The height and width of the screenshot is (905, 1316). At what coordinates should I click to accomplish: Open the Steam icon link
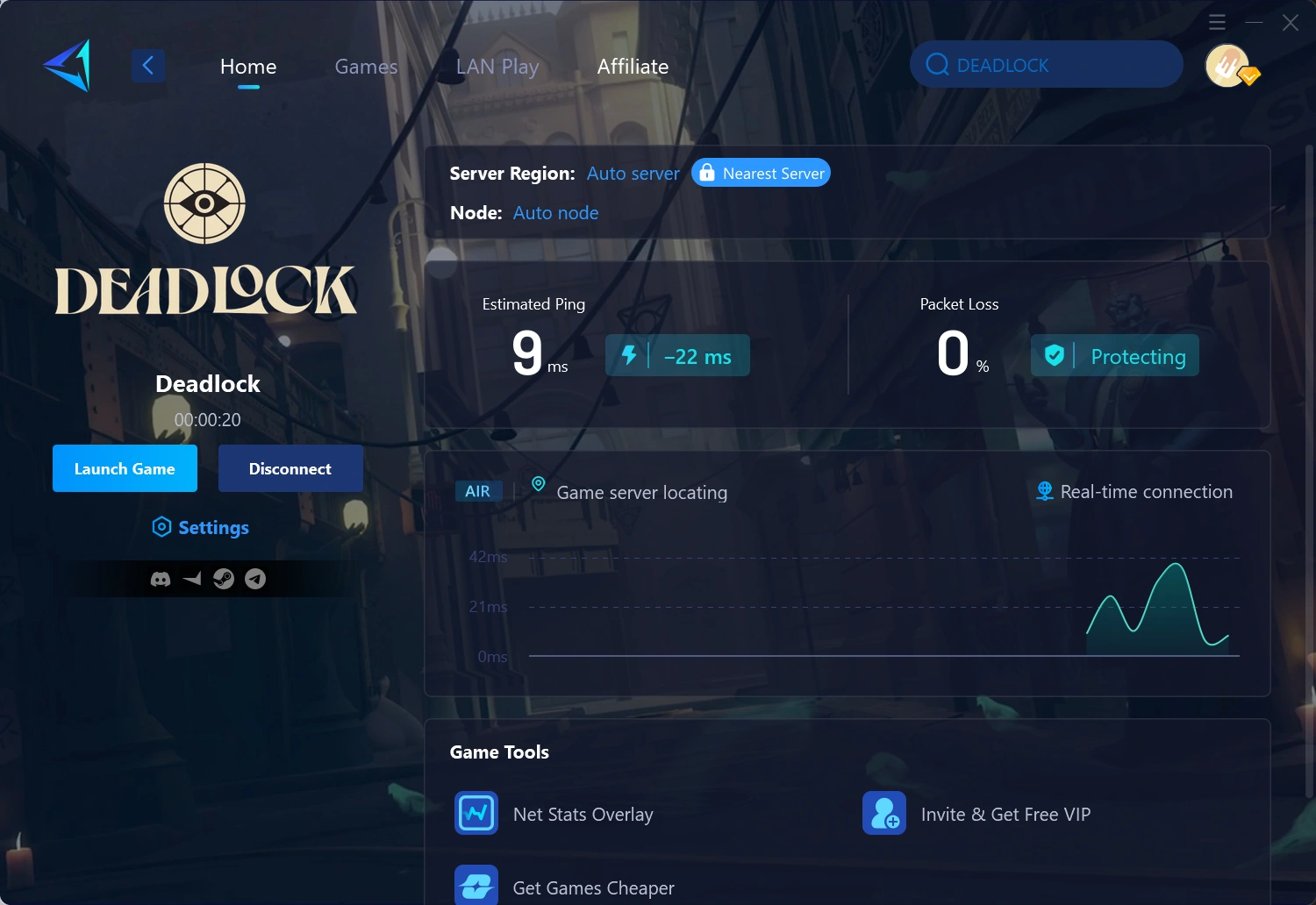tap(224, 579)
